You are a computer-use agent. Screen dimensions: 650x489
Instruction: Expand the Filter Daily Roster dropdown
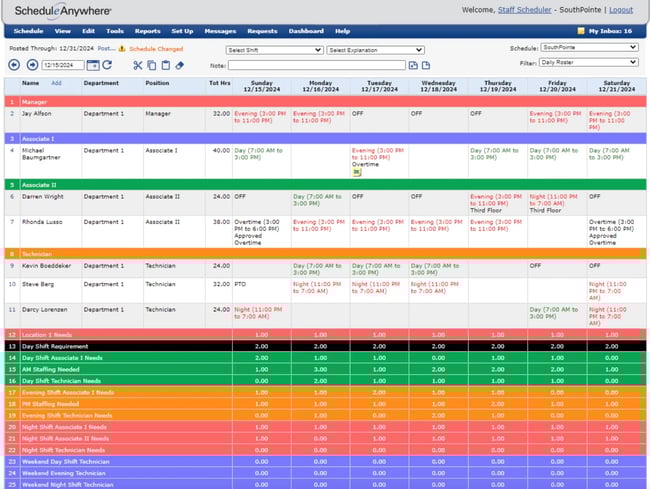588,62
